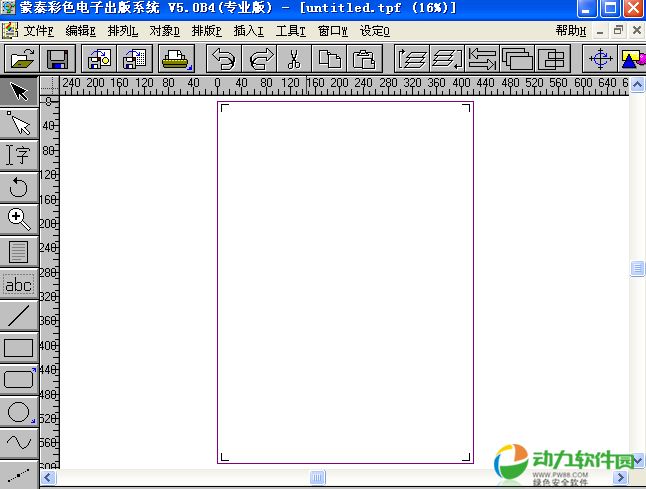Select the curve wave tool
Image resolution: width=646 pixels, height=489 pixels.
[x=19, y=442]
